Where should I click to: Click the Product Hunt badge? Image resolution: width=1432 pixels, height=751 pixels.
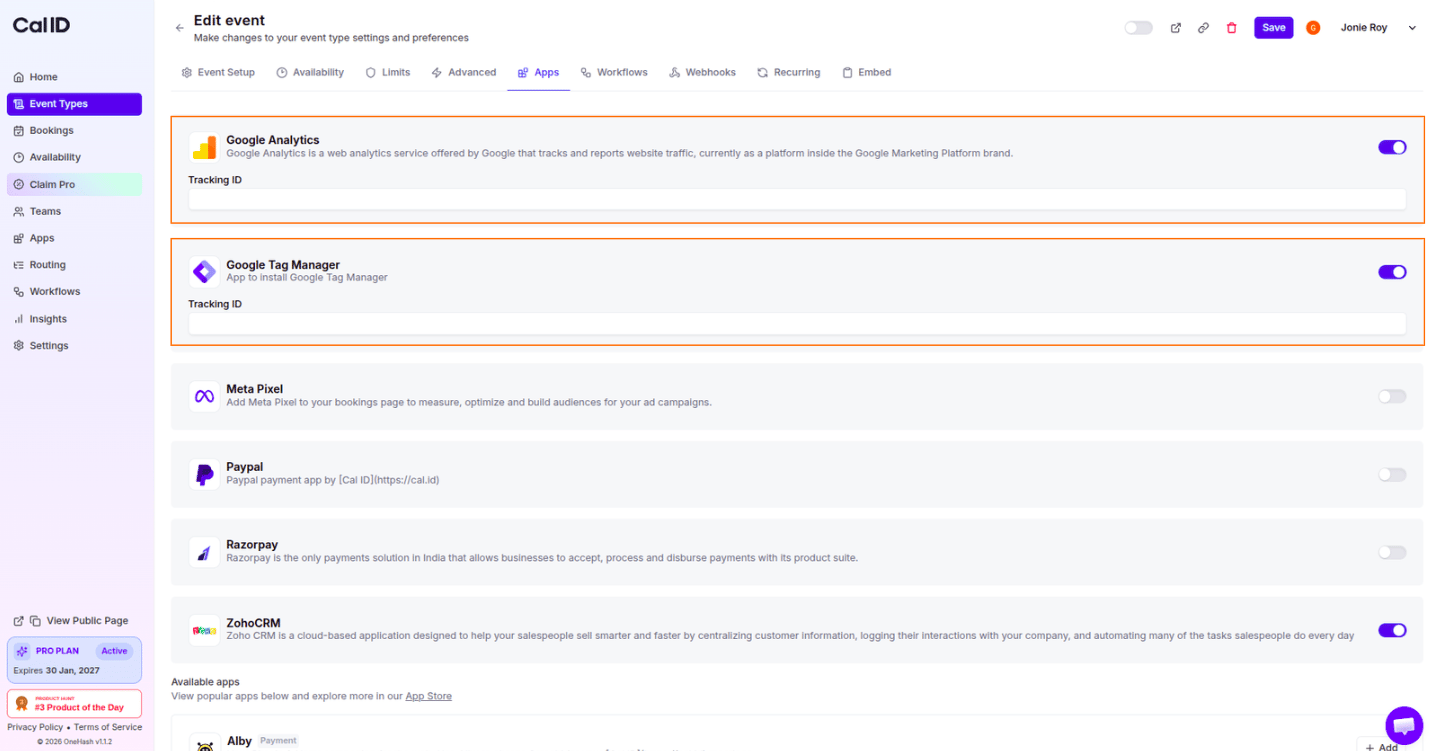[x=74, y=703]
